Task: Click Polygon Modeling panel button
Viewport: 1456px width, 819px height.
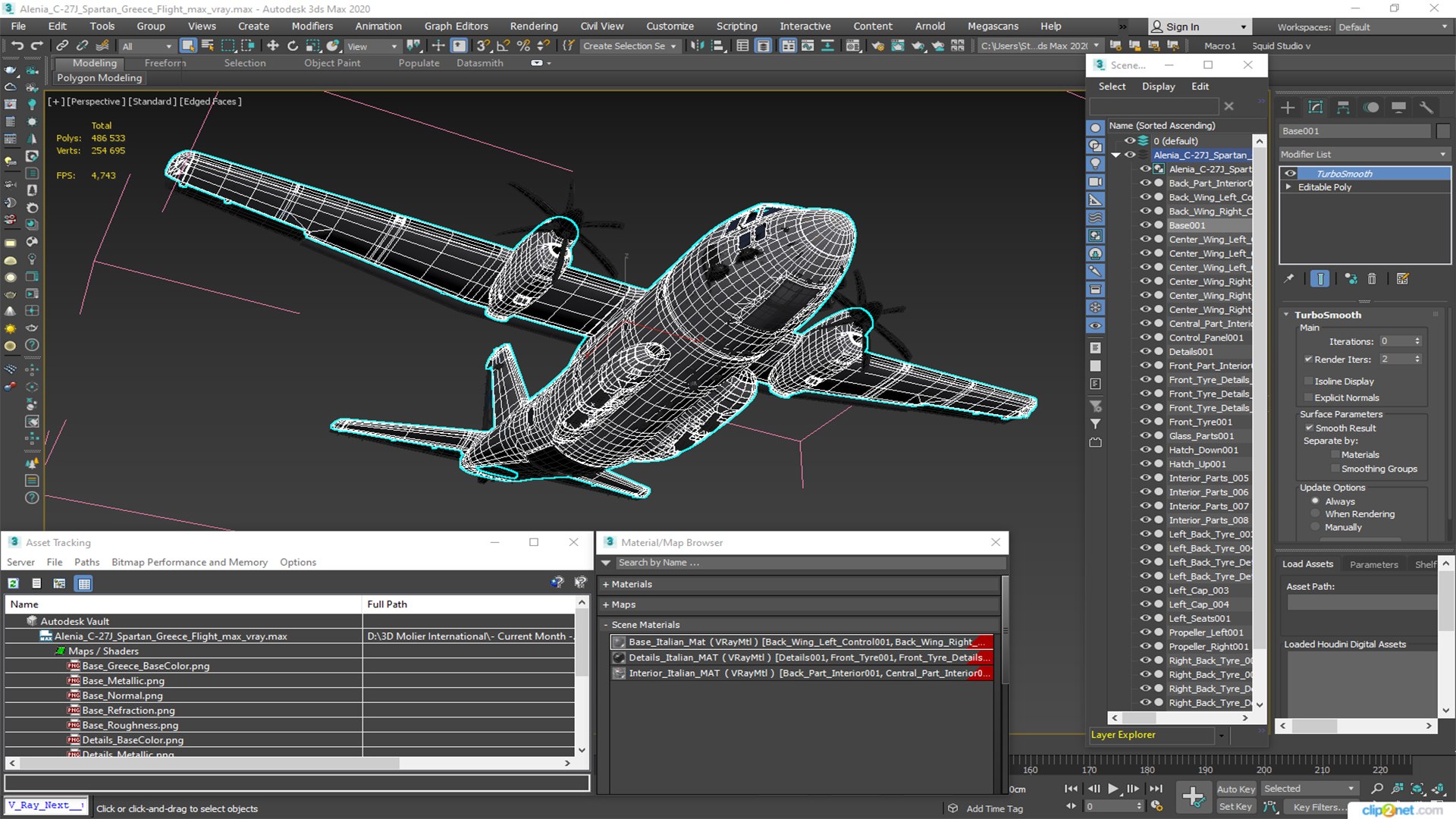Action: click(99, 78)
